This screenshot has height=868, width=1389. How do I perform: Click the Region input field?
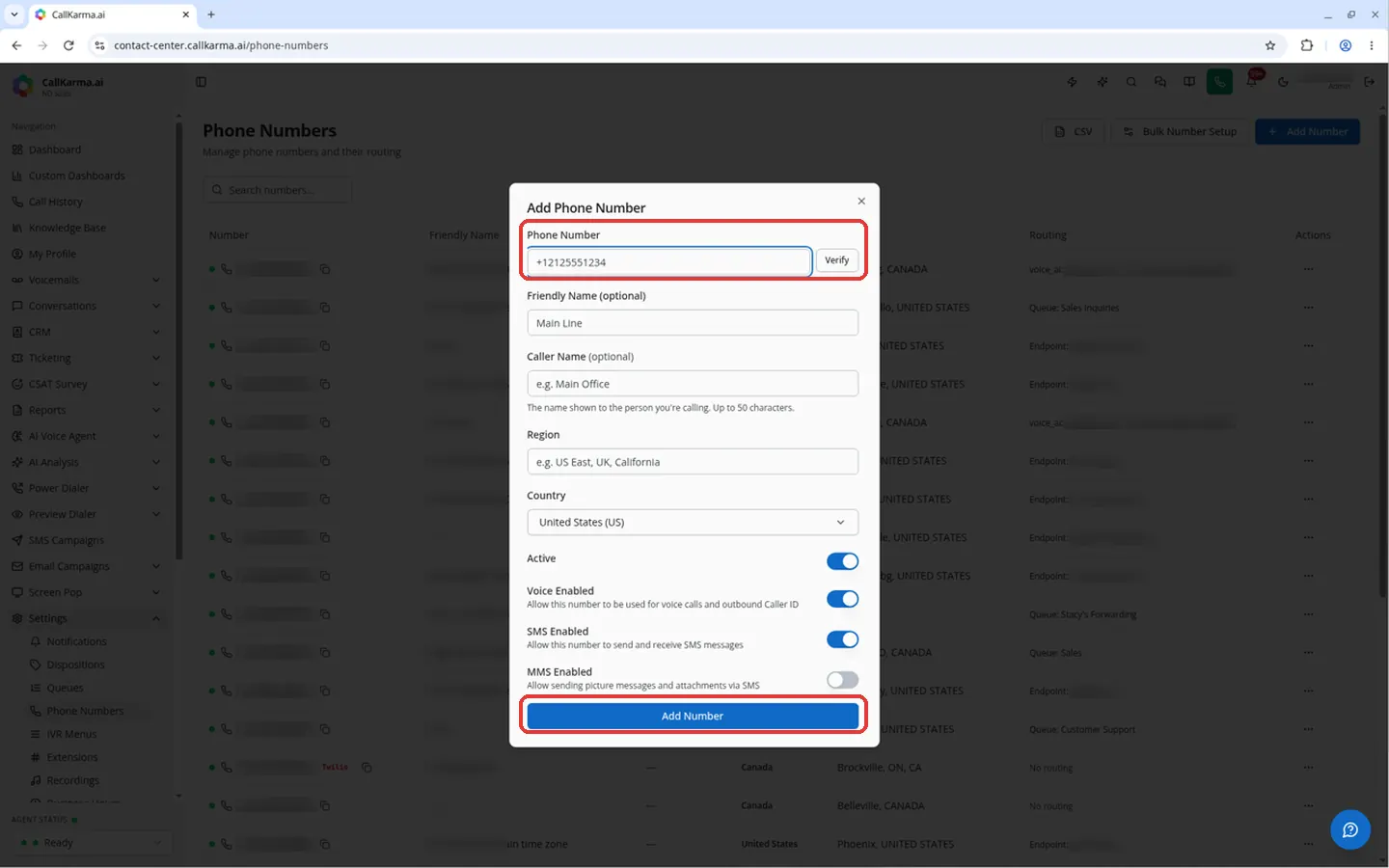(x=693, y=462)
